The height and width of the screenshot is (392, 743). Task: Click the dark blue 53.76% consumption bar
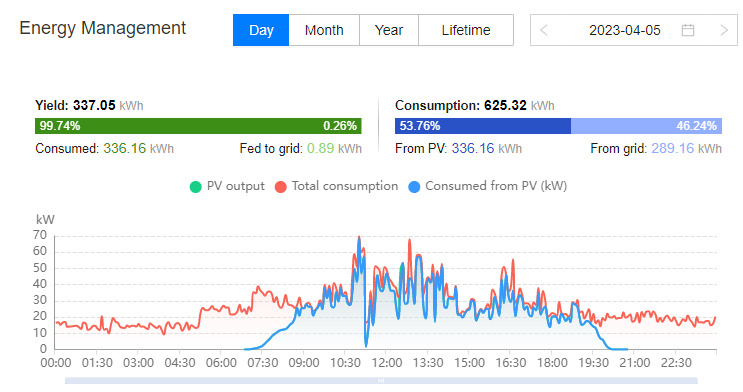483,126
